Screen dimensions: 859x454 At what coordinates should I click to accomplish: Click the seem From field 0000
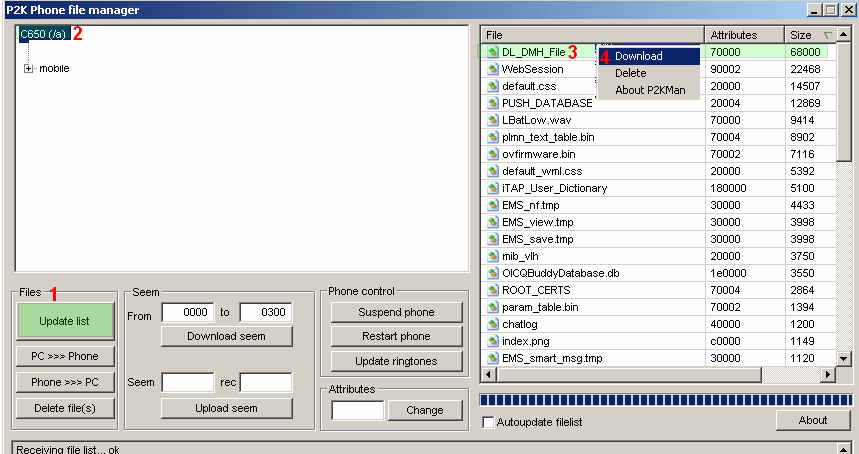point(188,312)
